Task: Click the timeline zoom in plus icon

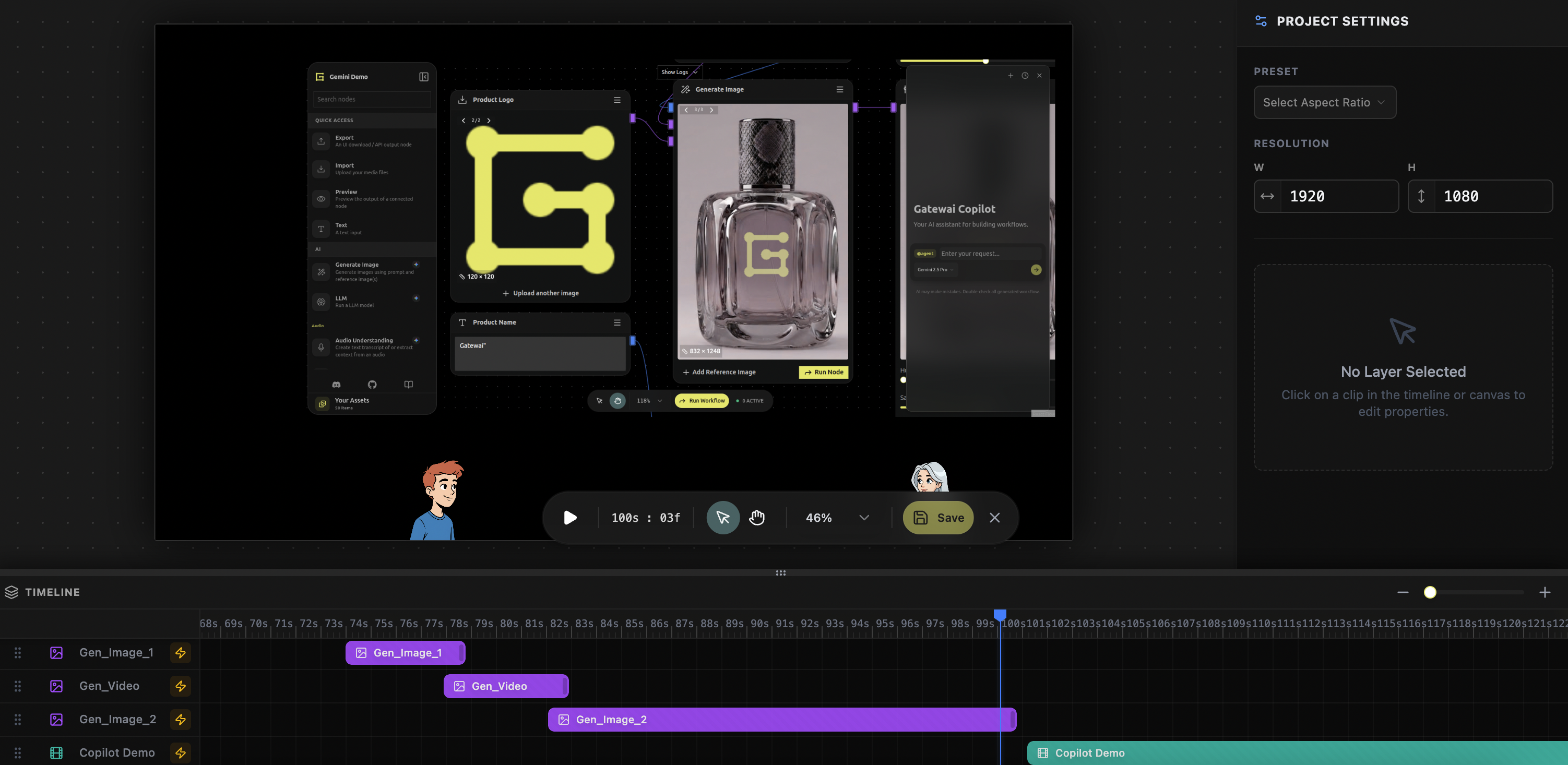Action: point(1545,592)
